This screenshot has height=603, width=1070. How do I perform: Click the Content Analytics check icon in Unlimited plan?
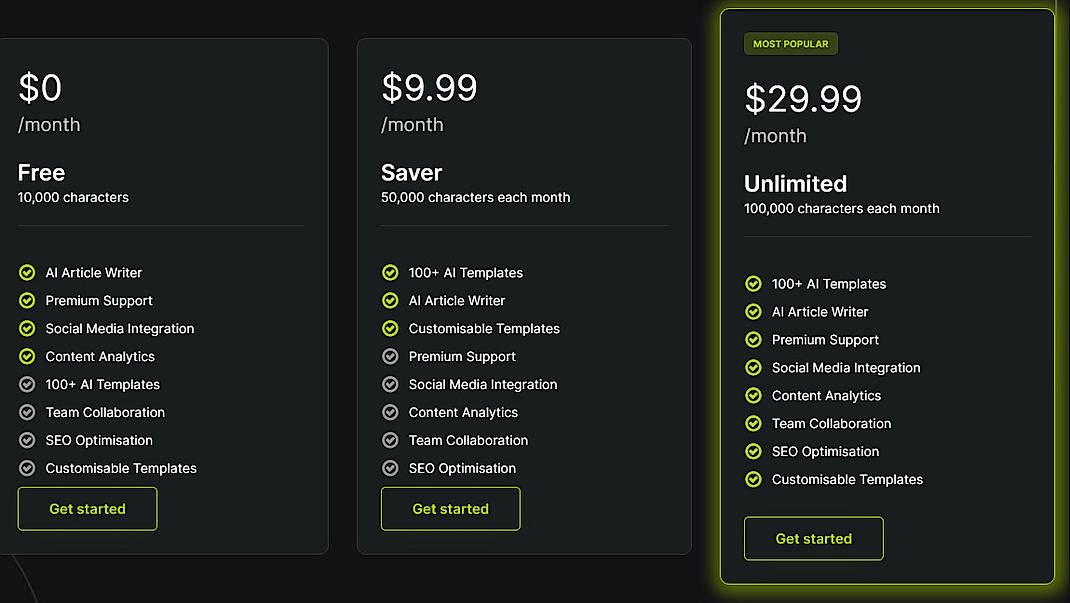(753, 395)
